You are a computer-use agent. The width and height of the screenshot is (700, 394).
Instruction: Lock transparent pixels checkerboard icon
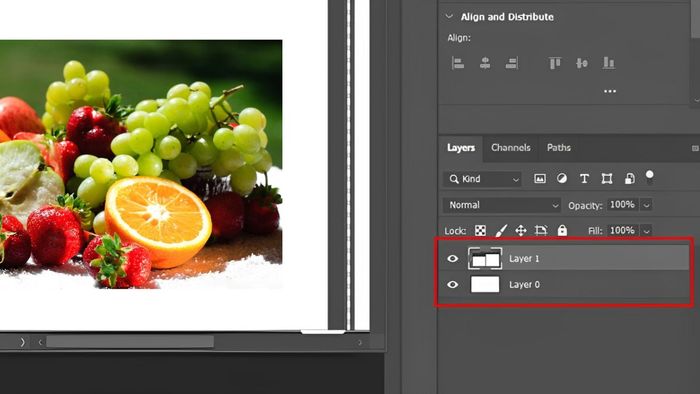[x=480, y=230]
